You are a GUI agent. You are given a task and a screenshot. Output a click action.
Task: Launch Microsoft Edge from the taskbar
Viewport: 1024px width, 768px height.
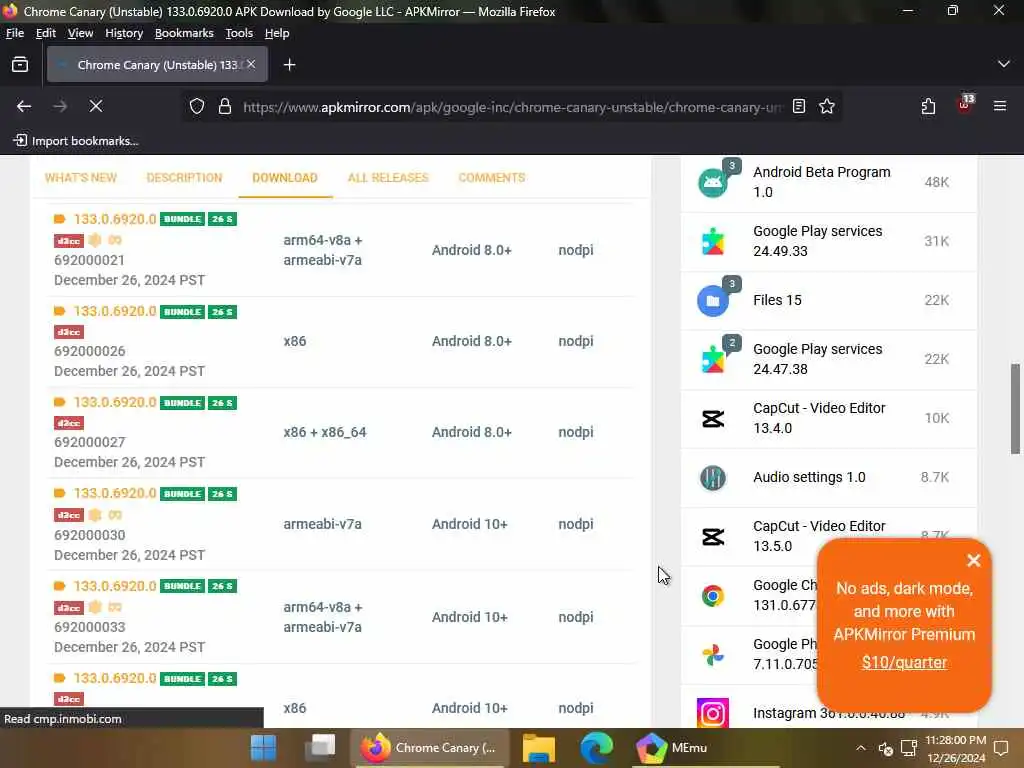(596, 748)
